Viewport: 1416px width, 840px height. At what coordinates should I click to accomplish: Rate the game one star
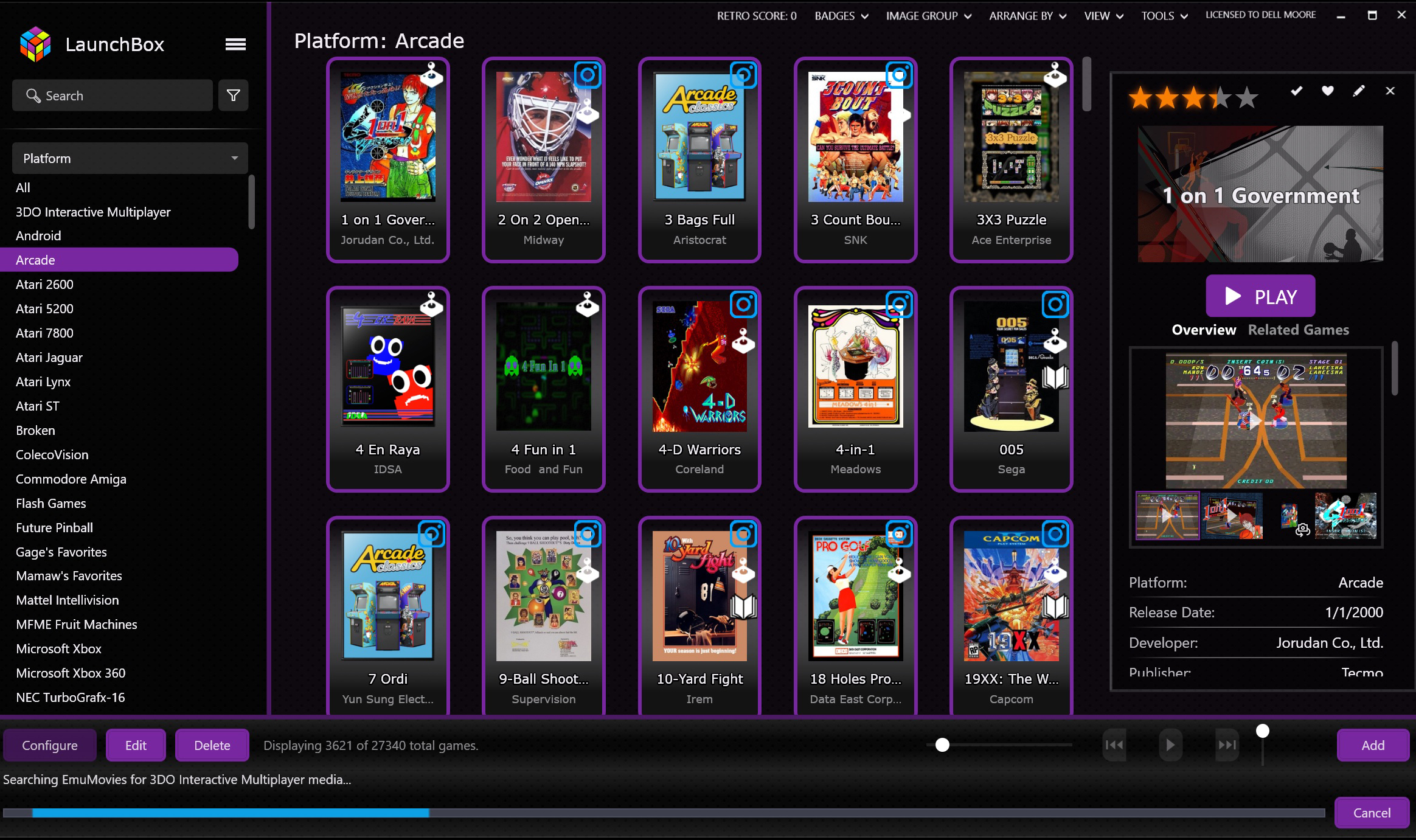[1140, 97]
